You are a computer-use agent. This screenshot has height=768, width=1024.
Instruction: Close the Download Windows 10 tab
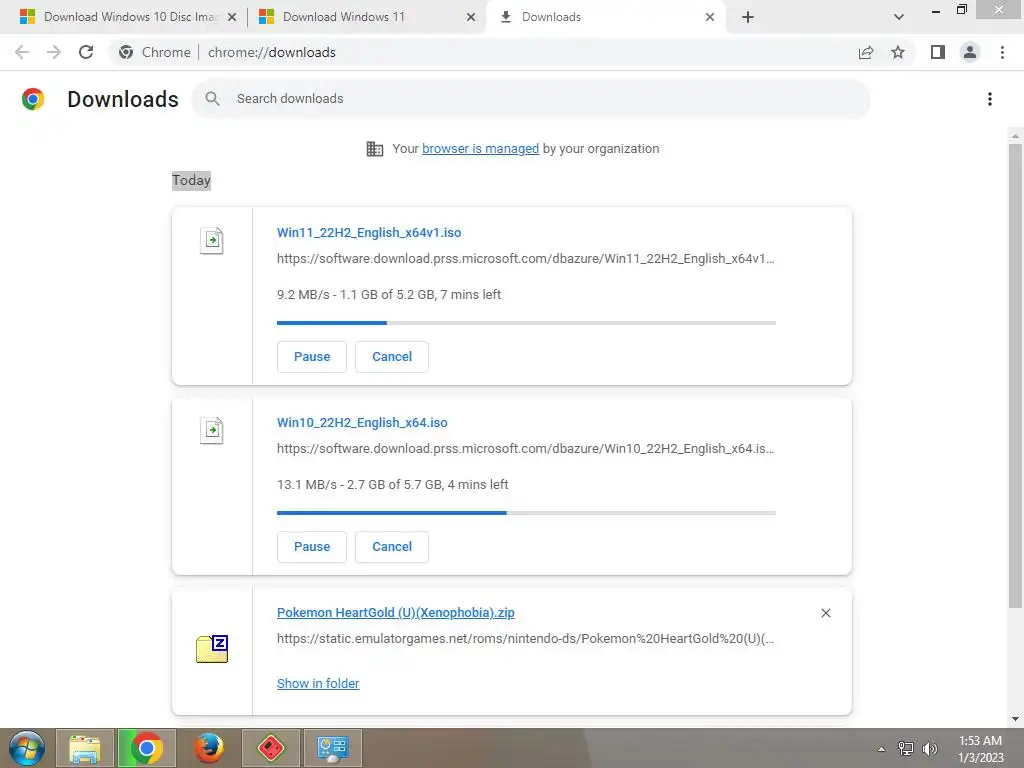pyautogui.click(x=232, y=17)
